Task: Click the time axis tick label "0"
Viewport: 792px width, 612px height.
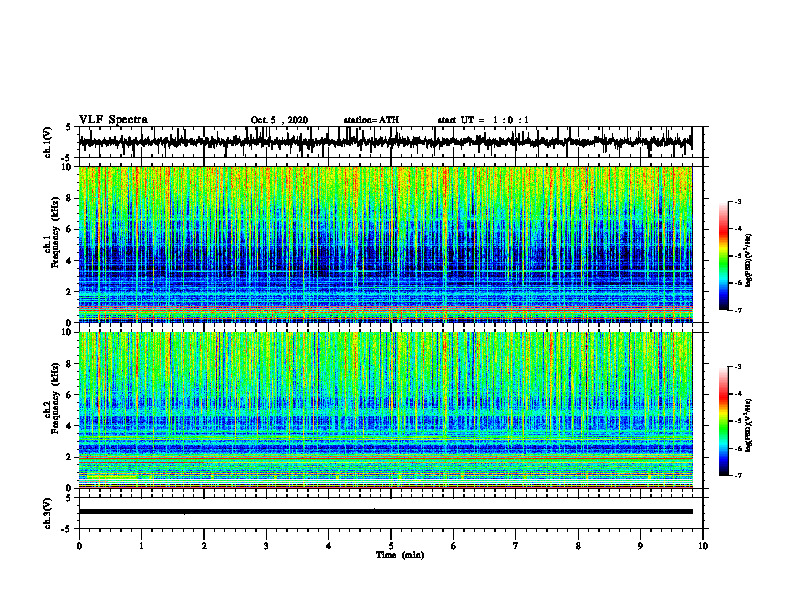Action: [79, 545]
